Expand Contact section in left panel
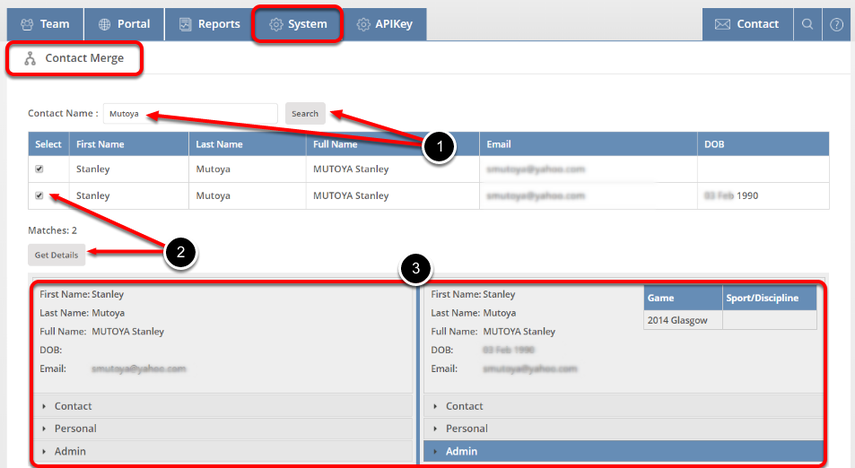The width and height of the screenshot is (855, 468). (224, 406)
